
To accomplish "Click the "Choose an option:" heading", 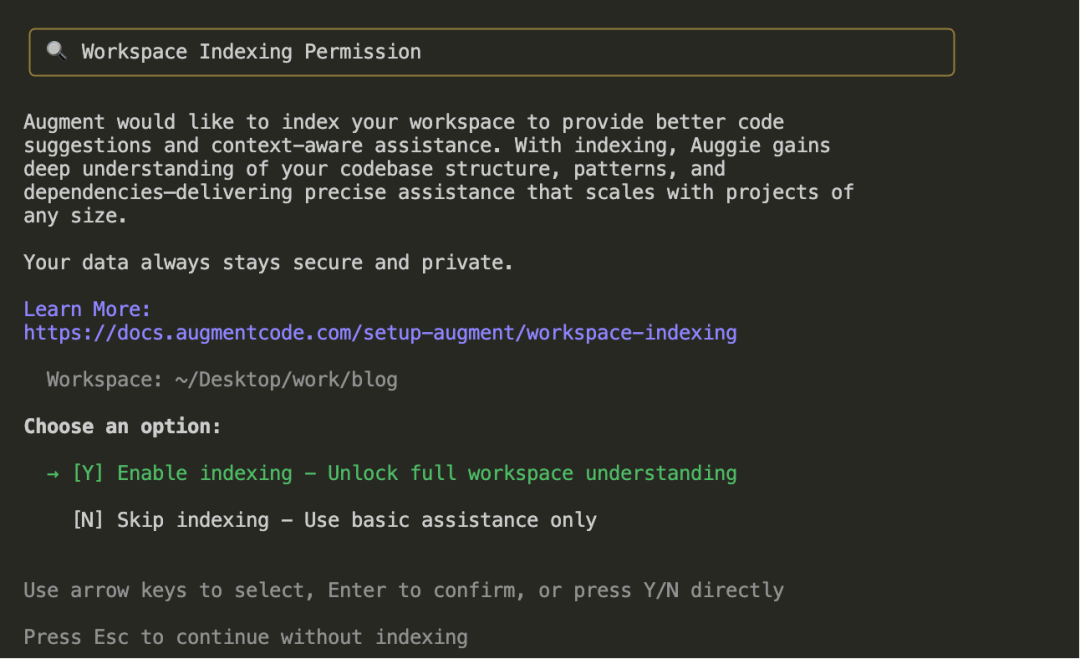I will pos(122,426).
